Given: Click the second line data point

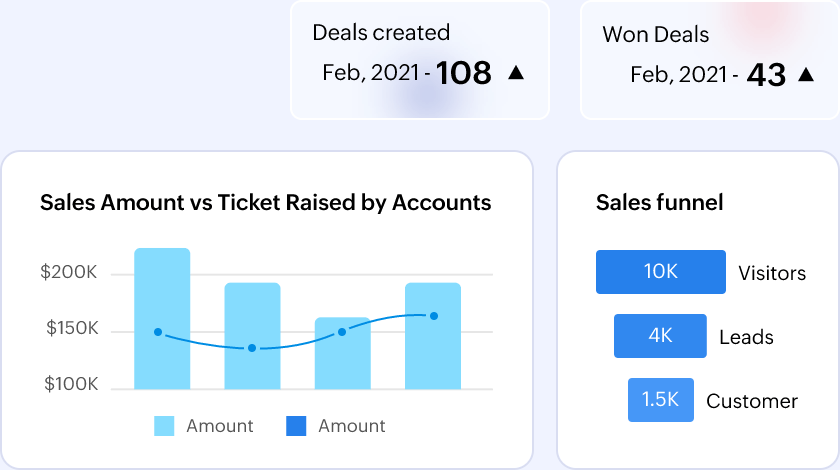Looking at the screenshot, I should pyautogui.click(x=252, y=348).
